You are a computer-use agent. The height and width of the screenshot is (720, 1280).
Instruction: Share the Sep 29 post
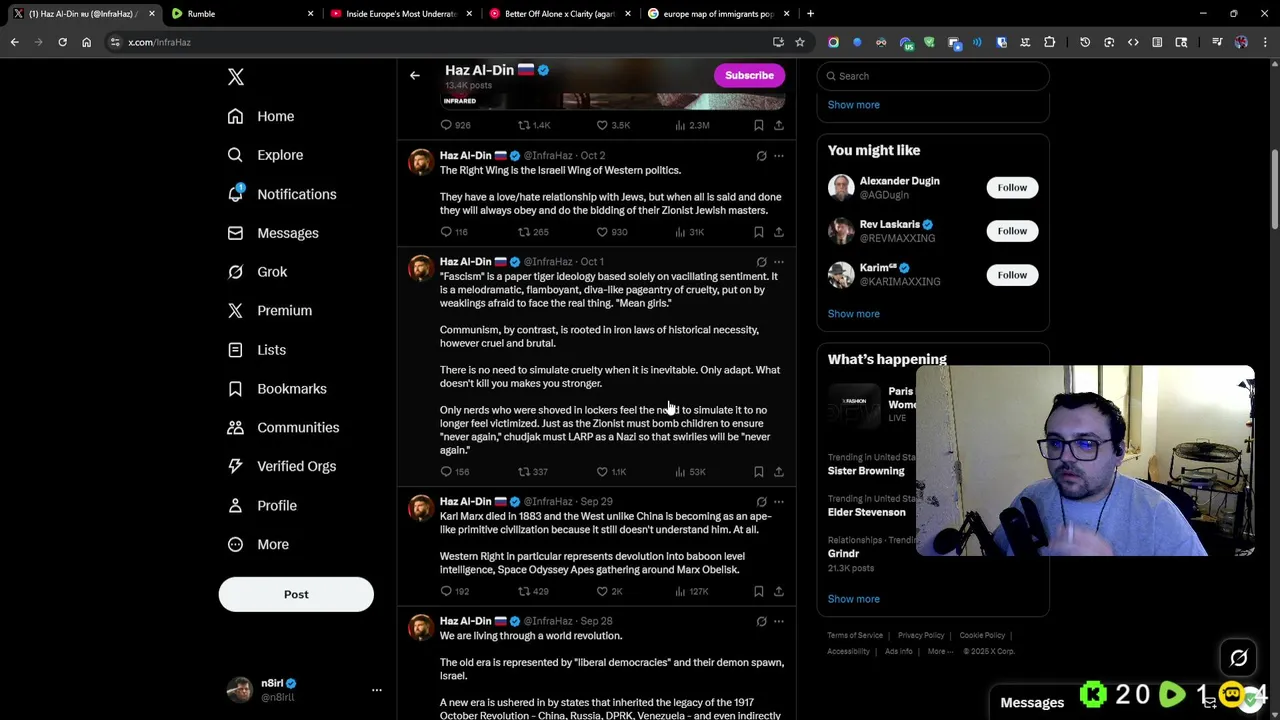point(779,591)
